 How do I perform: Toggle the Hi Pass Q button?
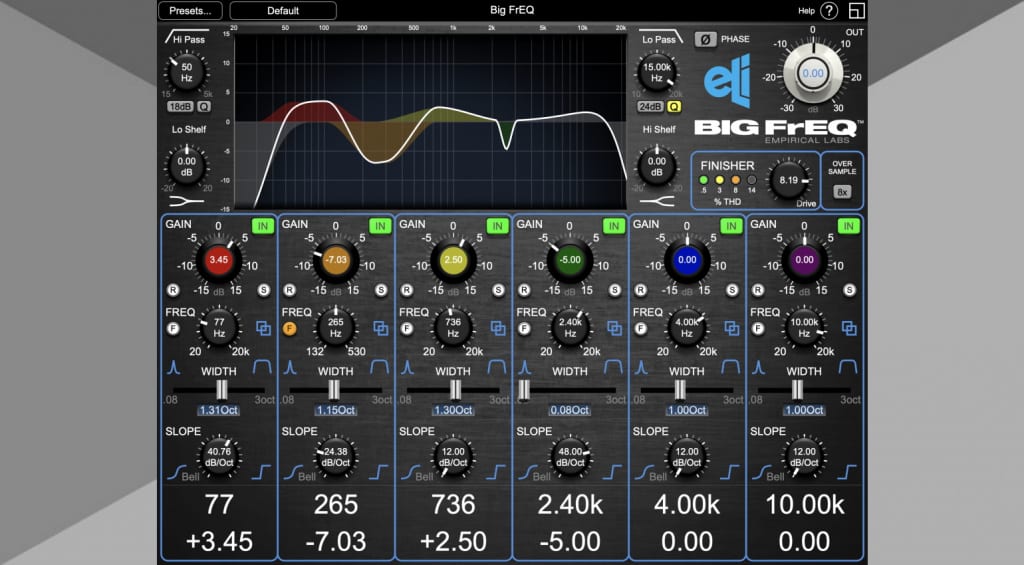coord(204,106)
